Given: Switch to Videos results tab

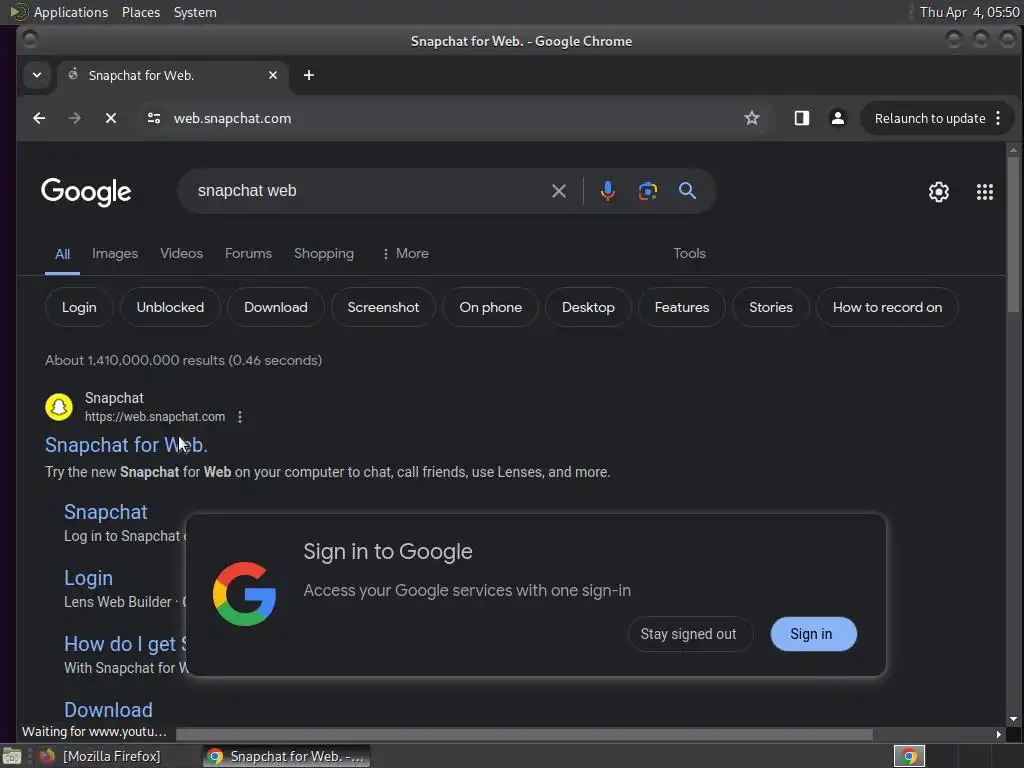Looking at the screenshot, I should point(182,253).
